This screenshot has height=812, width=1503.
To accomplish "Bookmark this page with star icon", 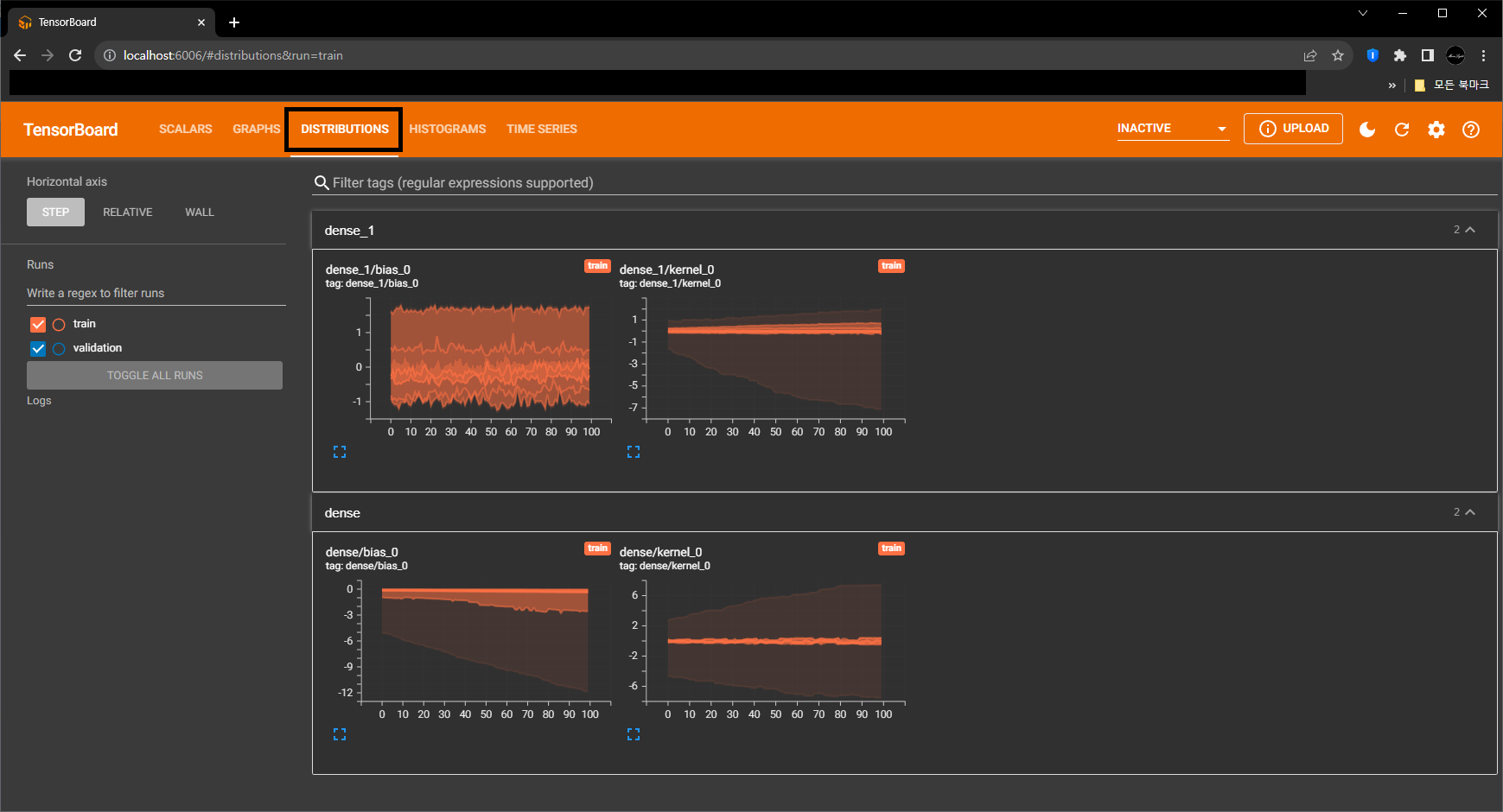I will (1338, 55).
